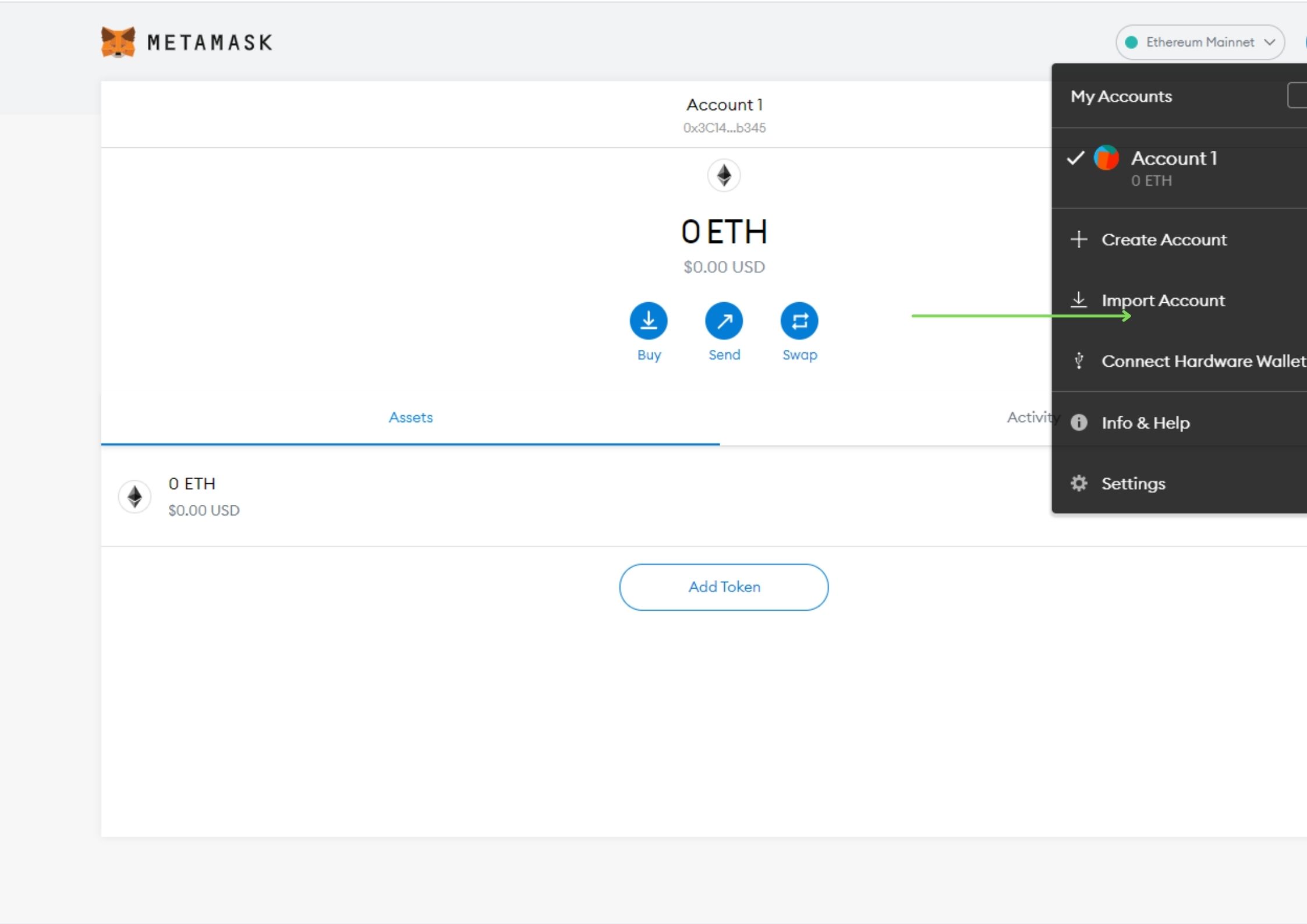
Task: Open the 0 ETH asset row
Action: click(x=704, y=497)
